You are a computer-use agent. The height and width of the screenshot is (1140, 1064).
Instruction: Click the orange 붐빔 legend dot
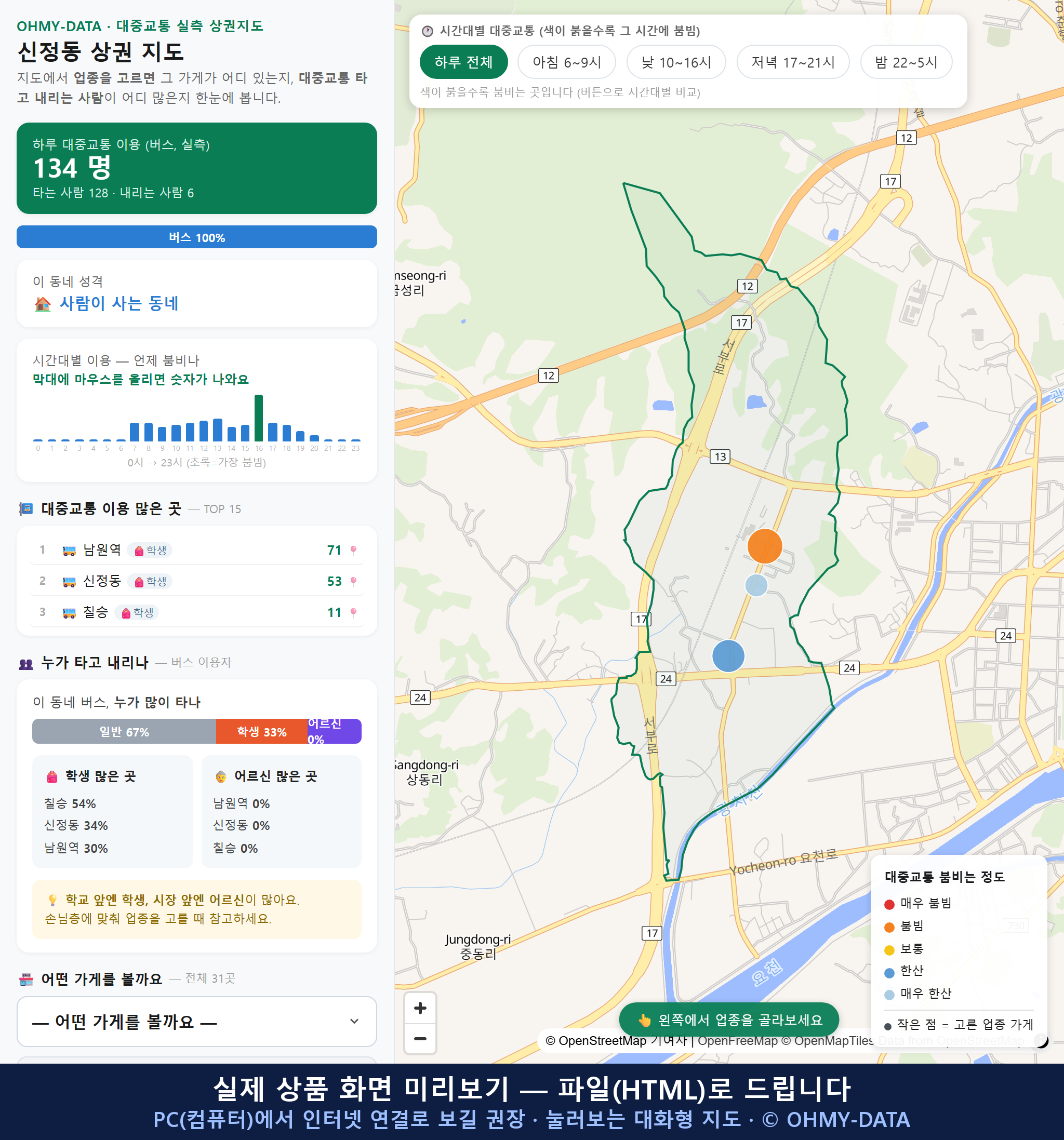click(x=889, y=927)
